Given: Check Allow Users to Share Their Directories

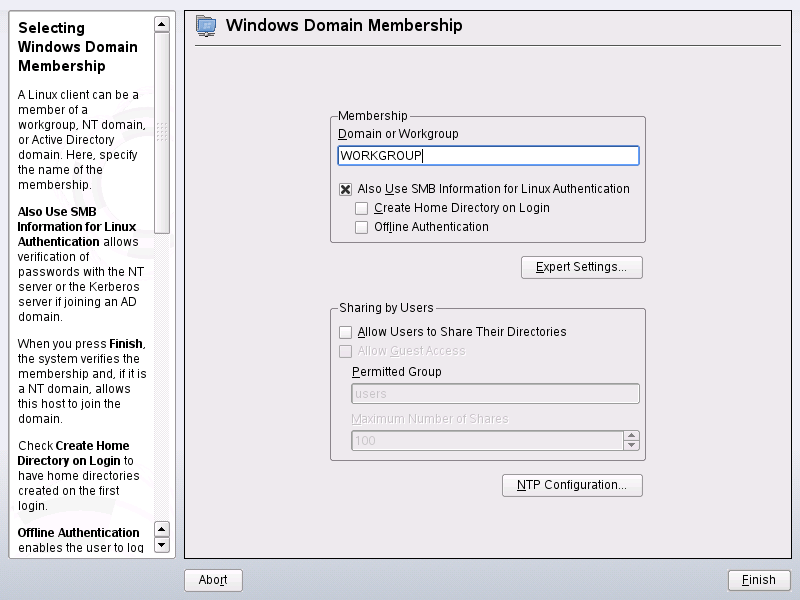Looking at the screenshot, I should [x=345, y=332].
